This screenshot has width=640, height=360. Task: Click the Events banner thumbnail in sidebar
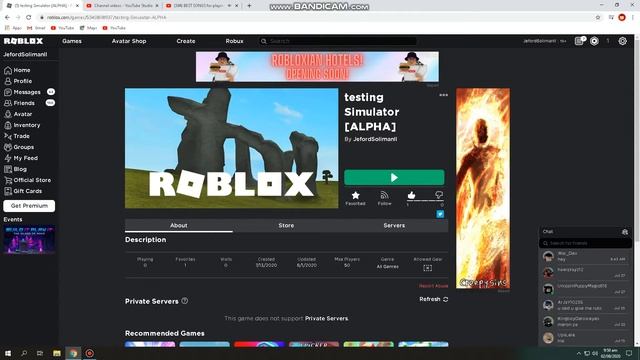[x=29, y=240]
